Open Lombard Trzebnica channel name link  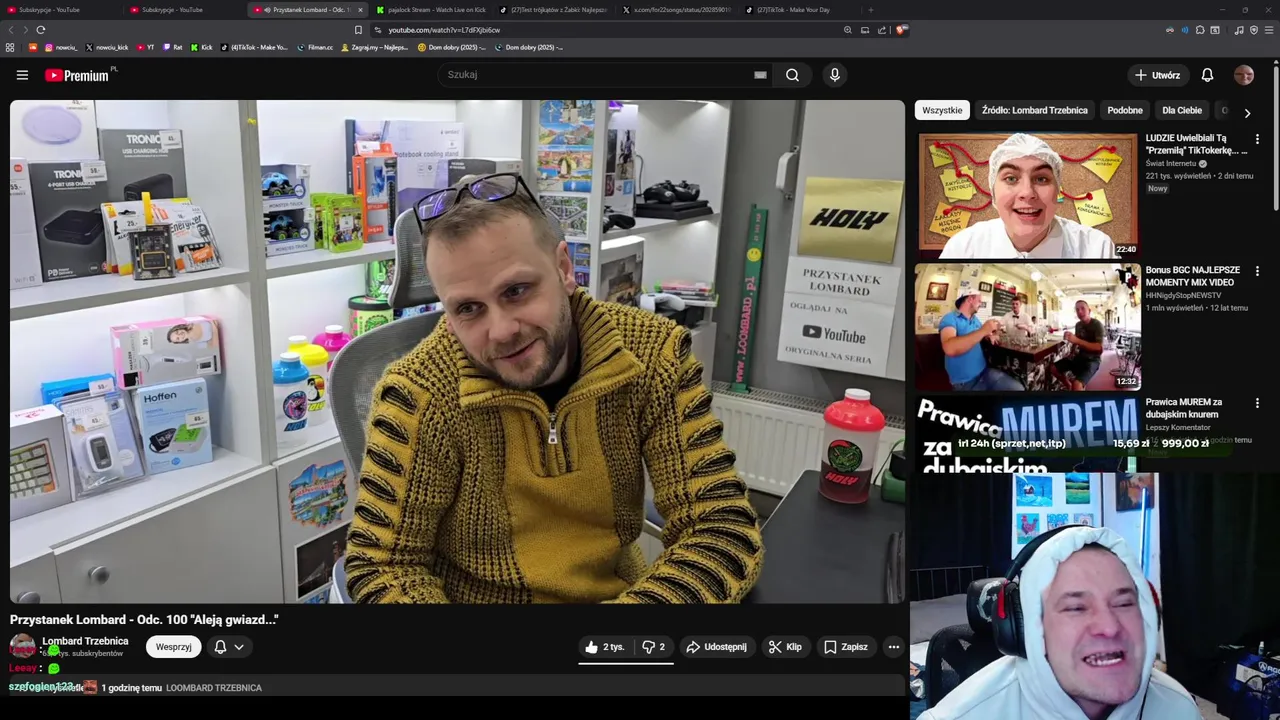coord(85,641)
